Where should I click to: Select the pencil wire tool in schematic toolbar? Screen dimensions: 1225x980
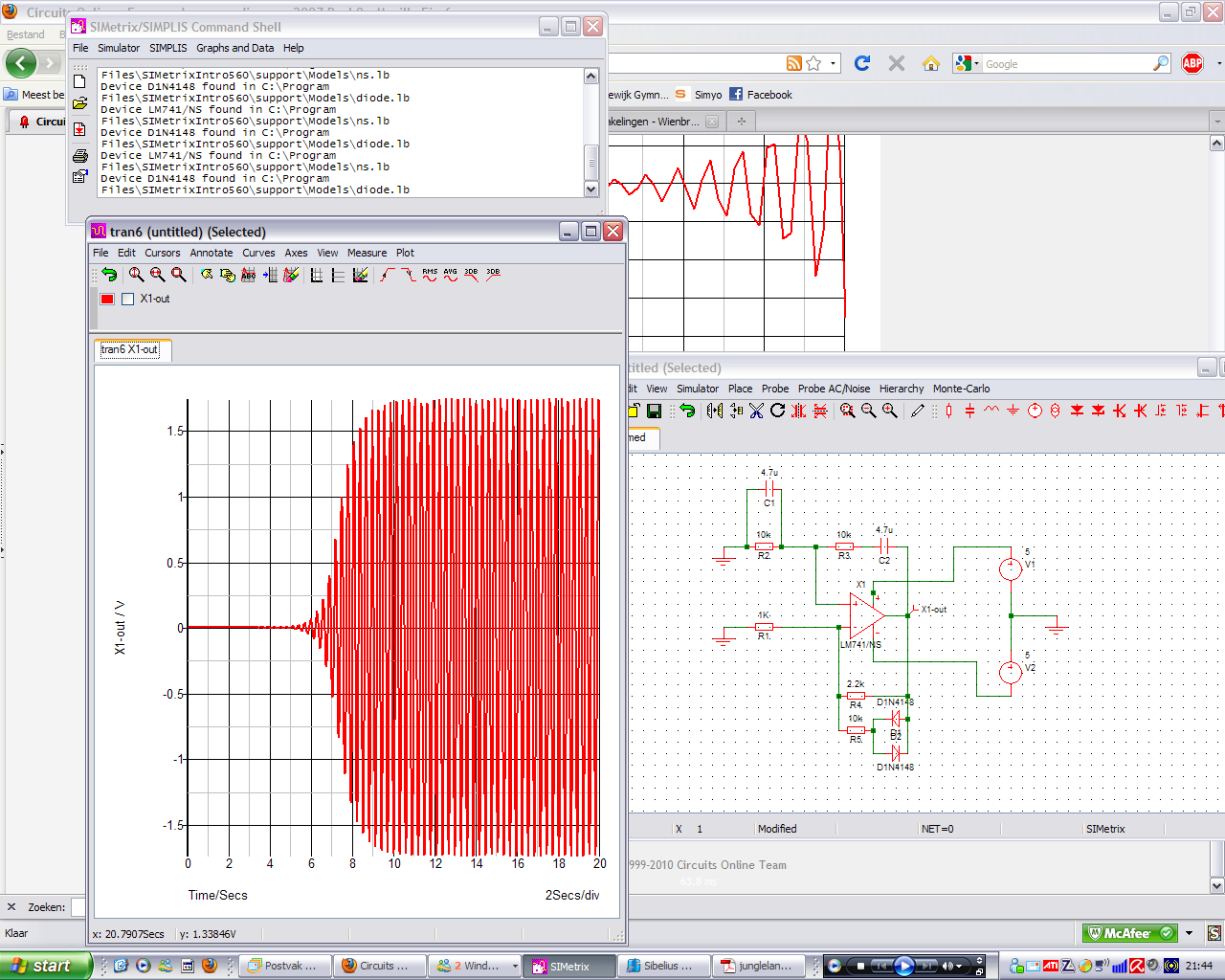[x=918, y=411]
